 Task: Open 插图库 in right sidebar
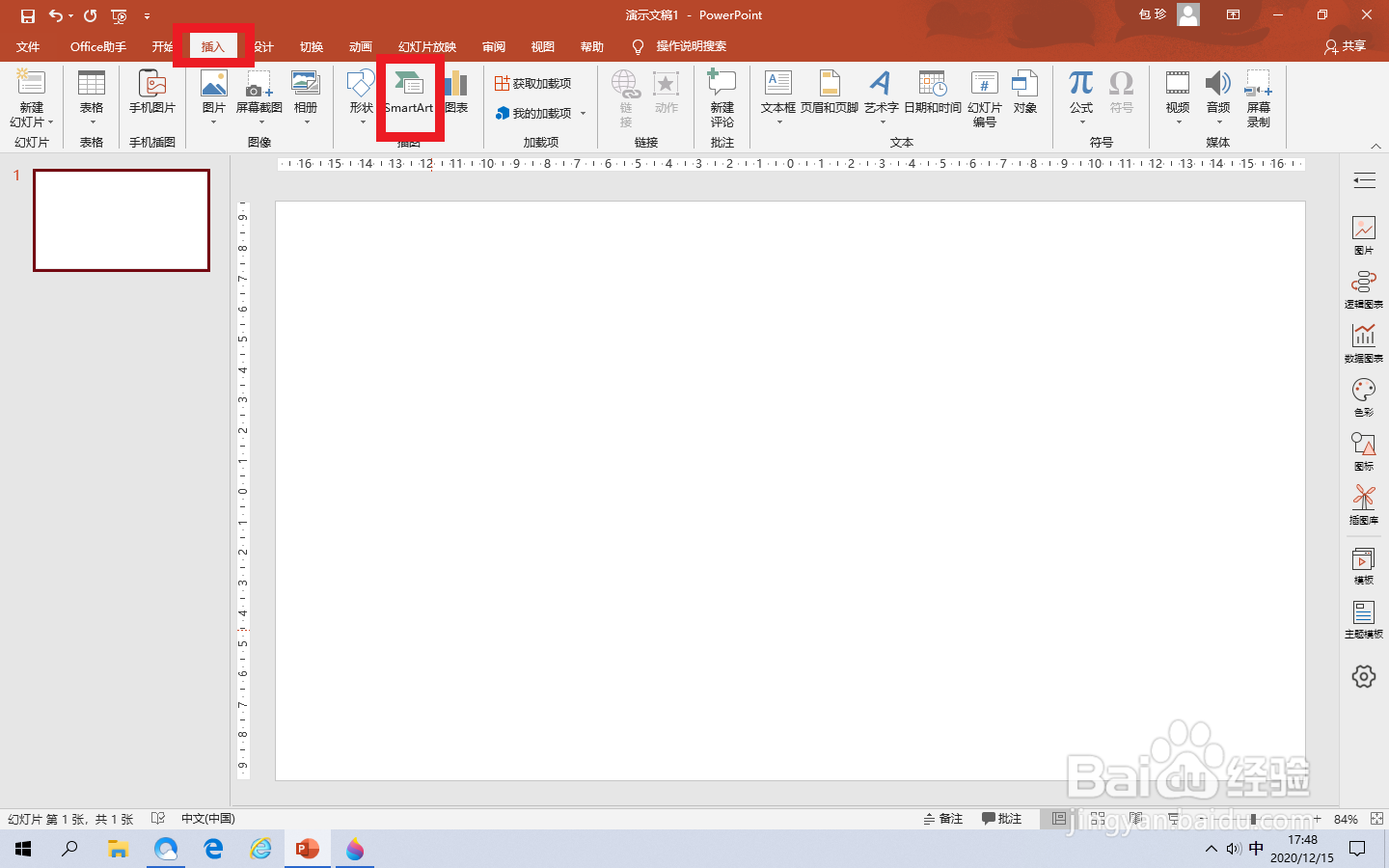point(1364,505)
